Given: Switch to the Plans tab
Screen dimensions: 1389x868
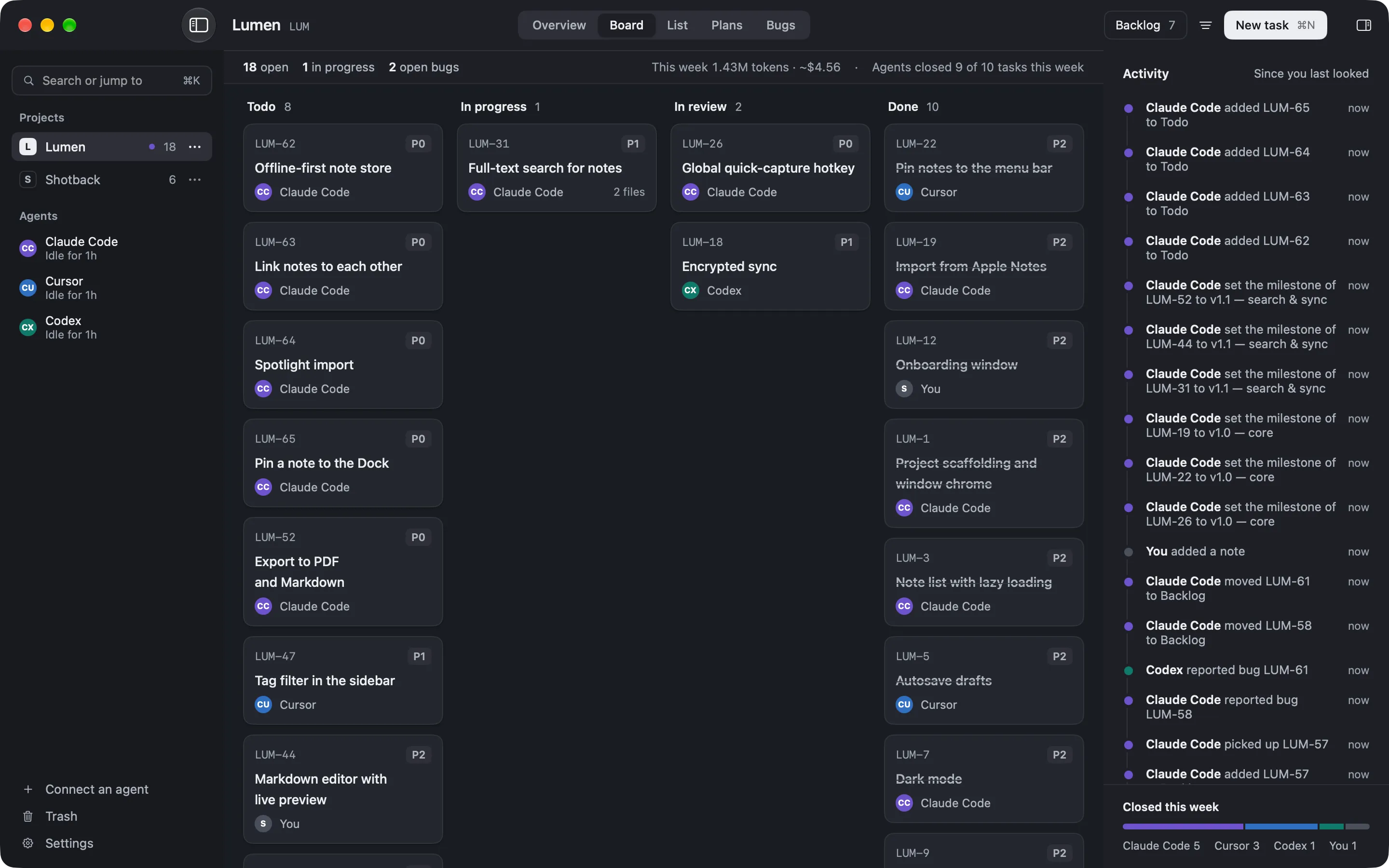Looking at the screenshot, I should click(x=727, y=25).
